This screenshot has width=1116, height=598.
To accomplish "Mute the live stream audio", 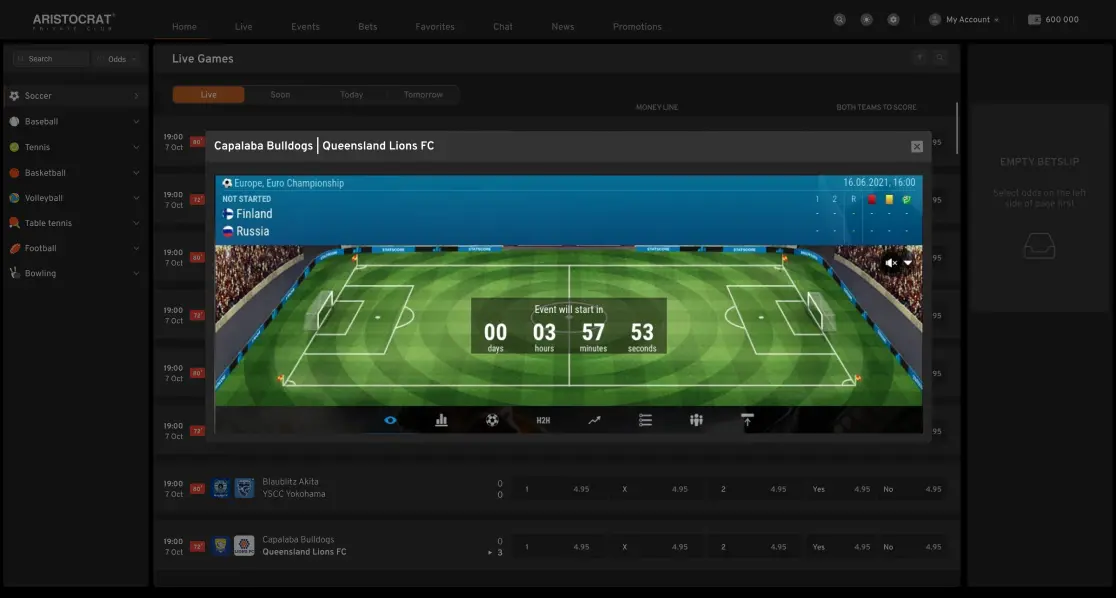I will (890, 262).
